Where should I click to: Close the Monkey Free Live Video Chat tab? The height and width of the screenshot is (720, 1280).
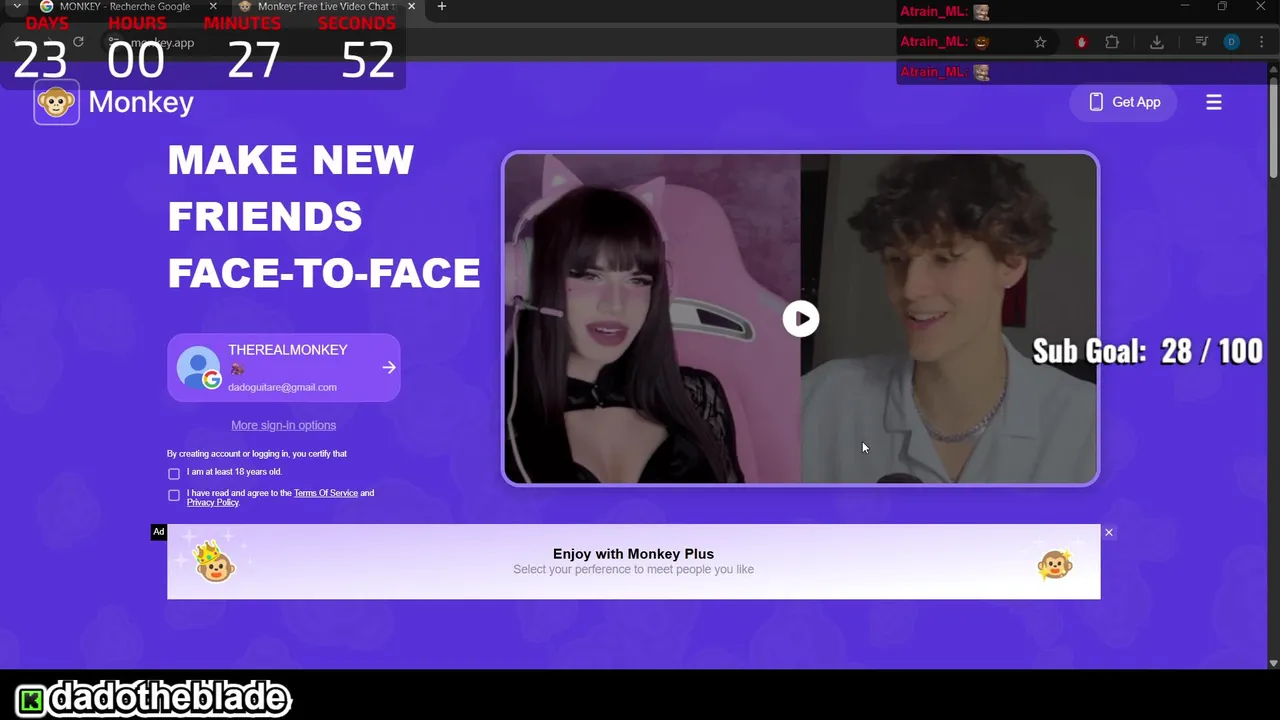point(411,6)
